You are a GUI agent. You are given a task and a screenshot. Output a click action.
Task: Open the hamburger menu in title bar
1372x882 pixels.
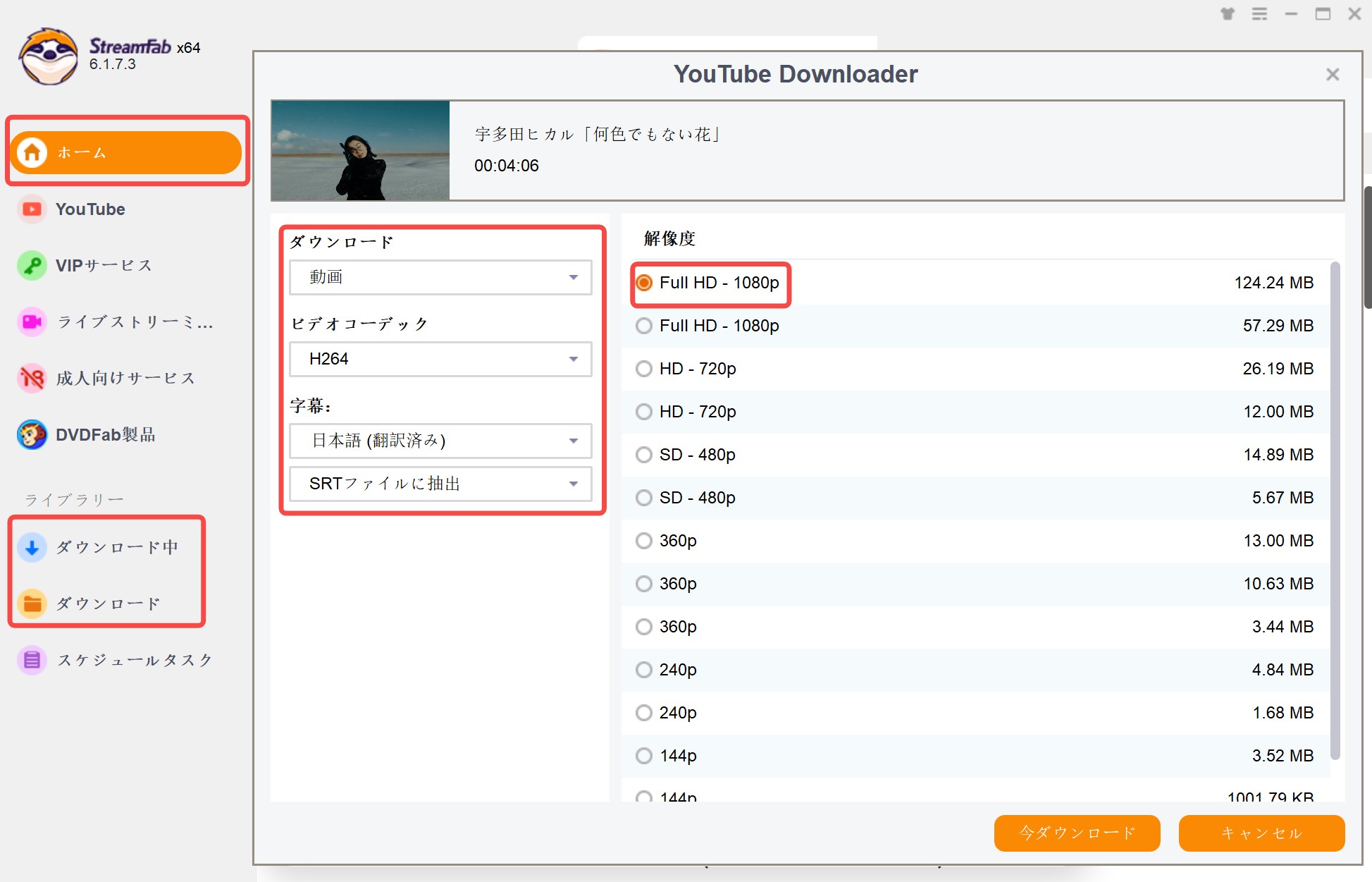point(1259,13)
